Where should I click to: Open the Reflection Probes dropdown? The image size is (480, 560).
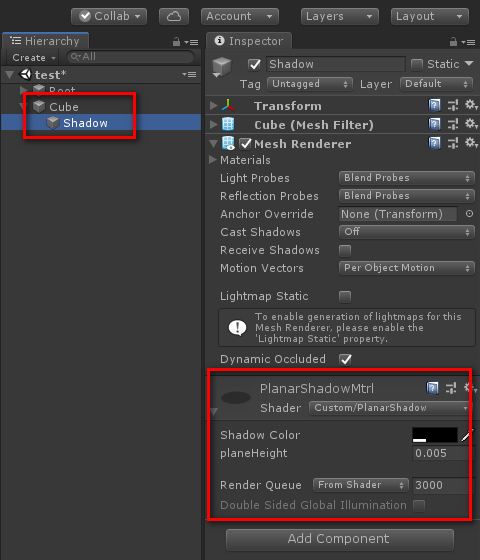point(407,196)
